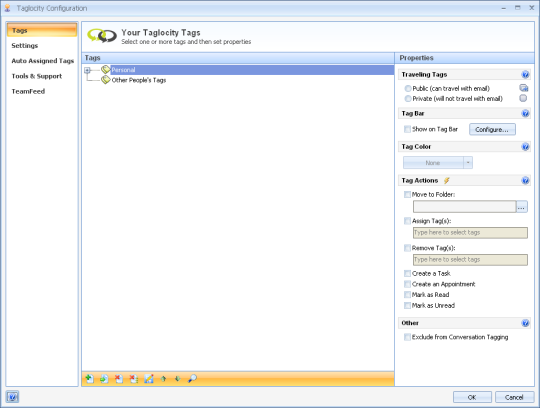Move the tag down with green arrow
The width and height of the screenshot is (540, 408).
tap(177, 379)
